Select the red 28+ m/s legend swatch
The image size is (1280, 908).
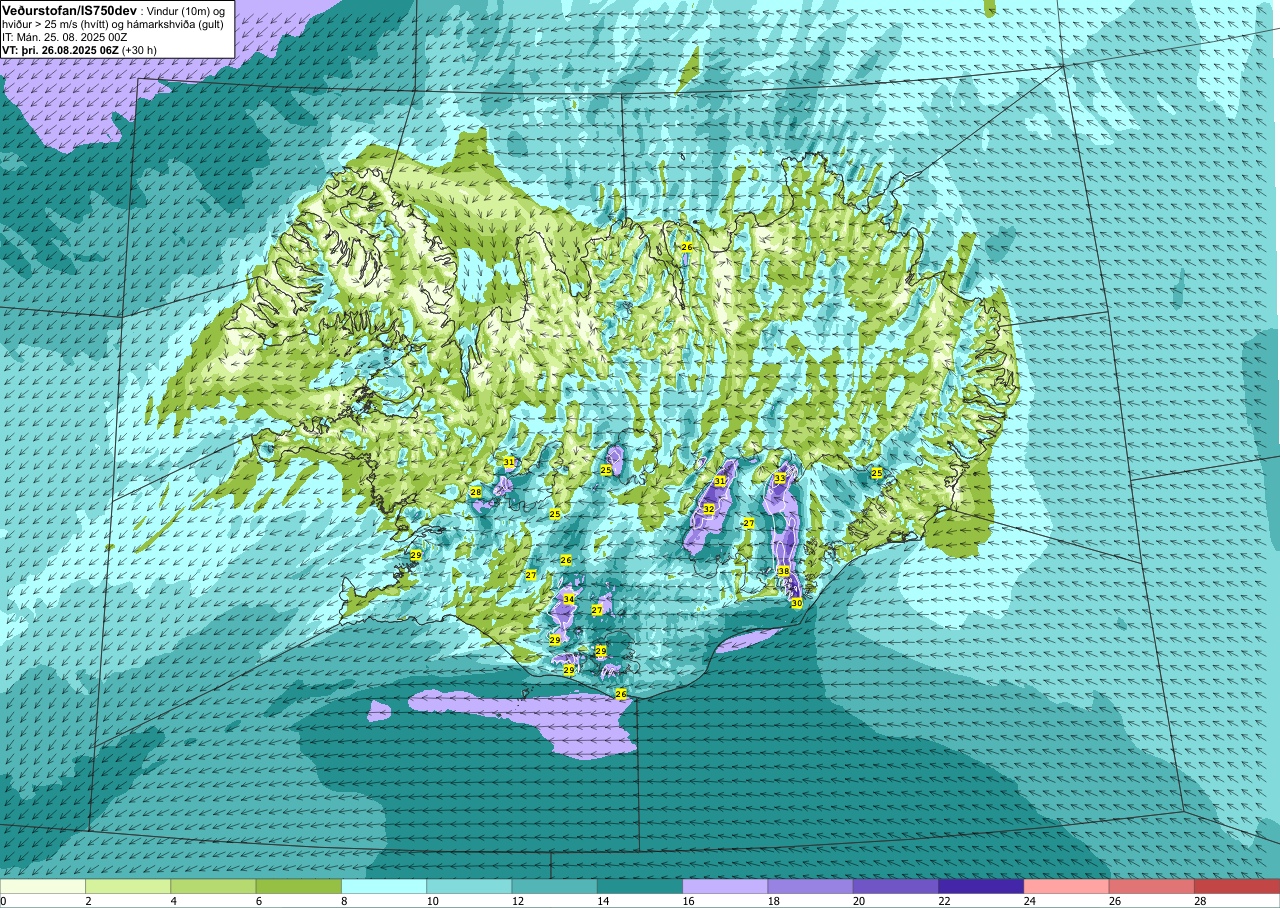[1236, 886]
